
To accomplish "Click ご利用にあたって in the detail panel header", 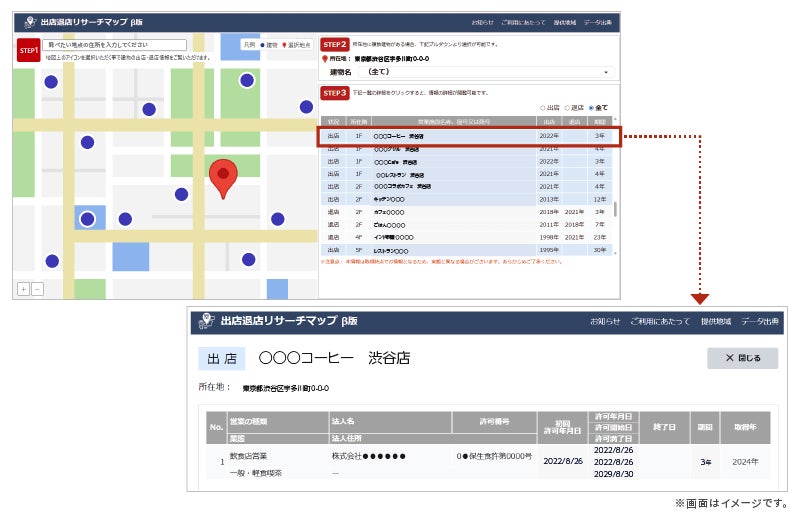I will pos(660,321).
